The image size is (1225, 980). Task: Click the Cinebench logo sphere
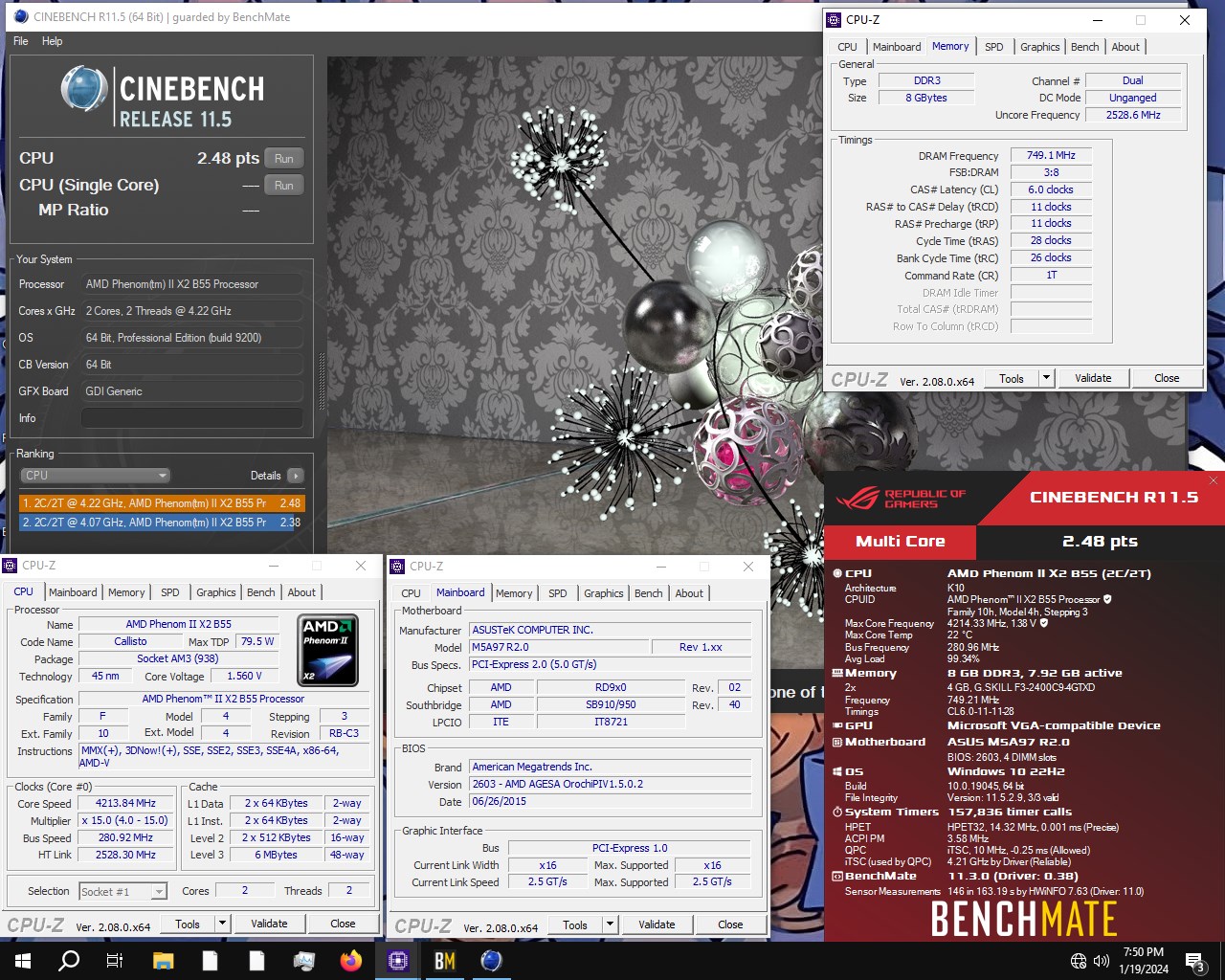pyautogui.click(x=84, y=89)
